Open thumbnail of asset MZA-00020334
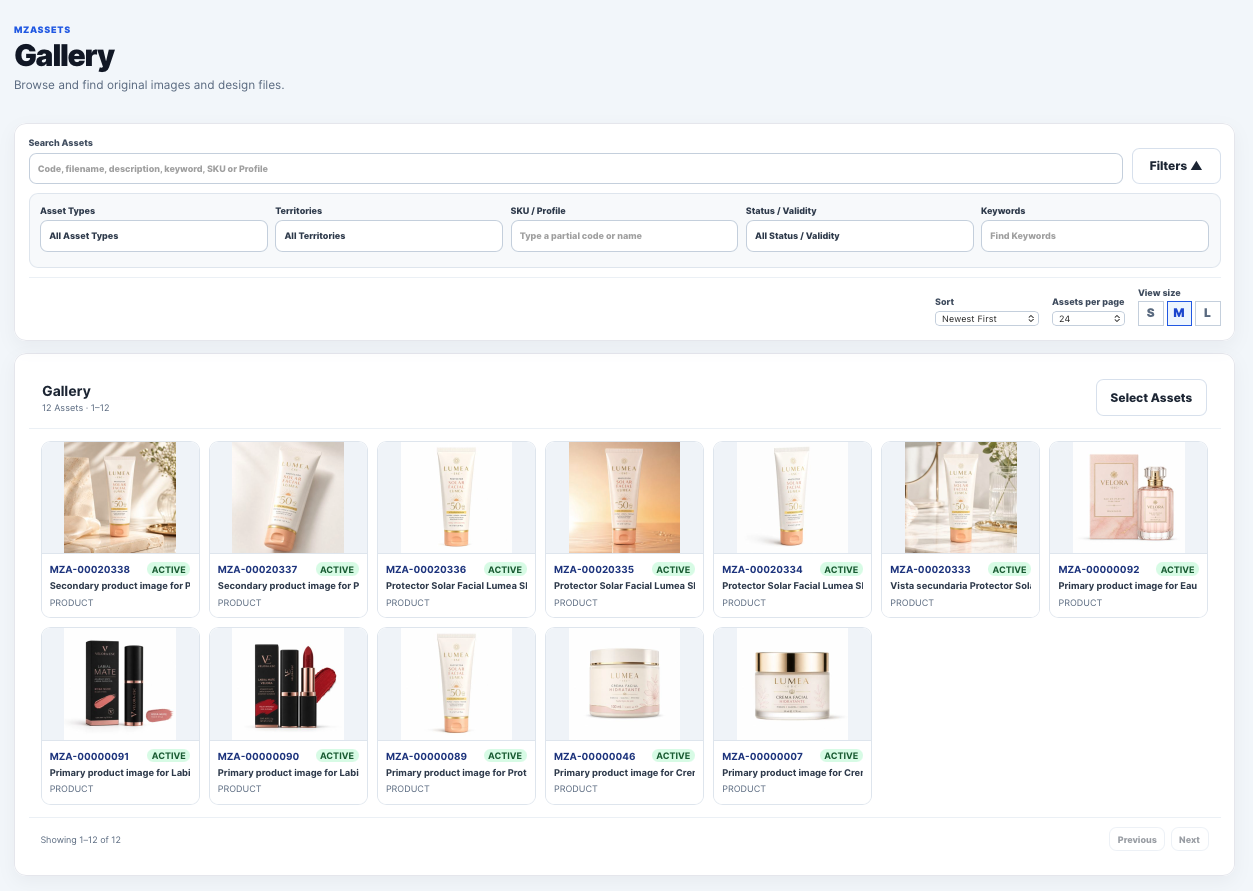The width and height of the screenshot is (1253, 891). click(x=792, y=498)
